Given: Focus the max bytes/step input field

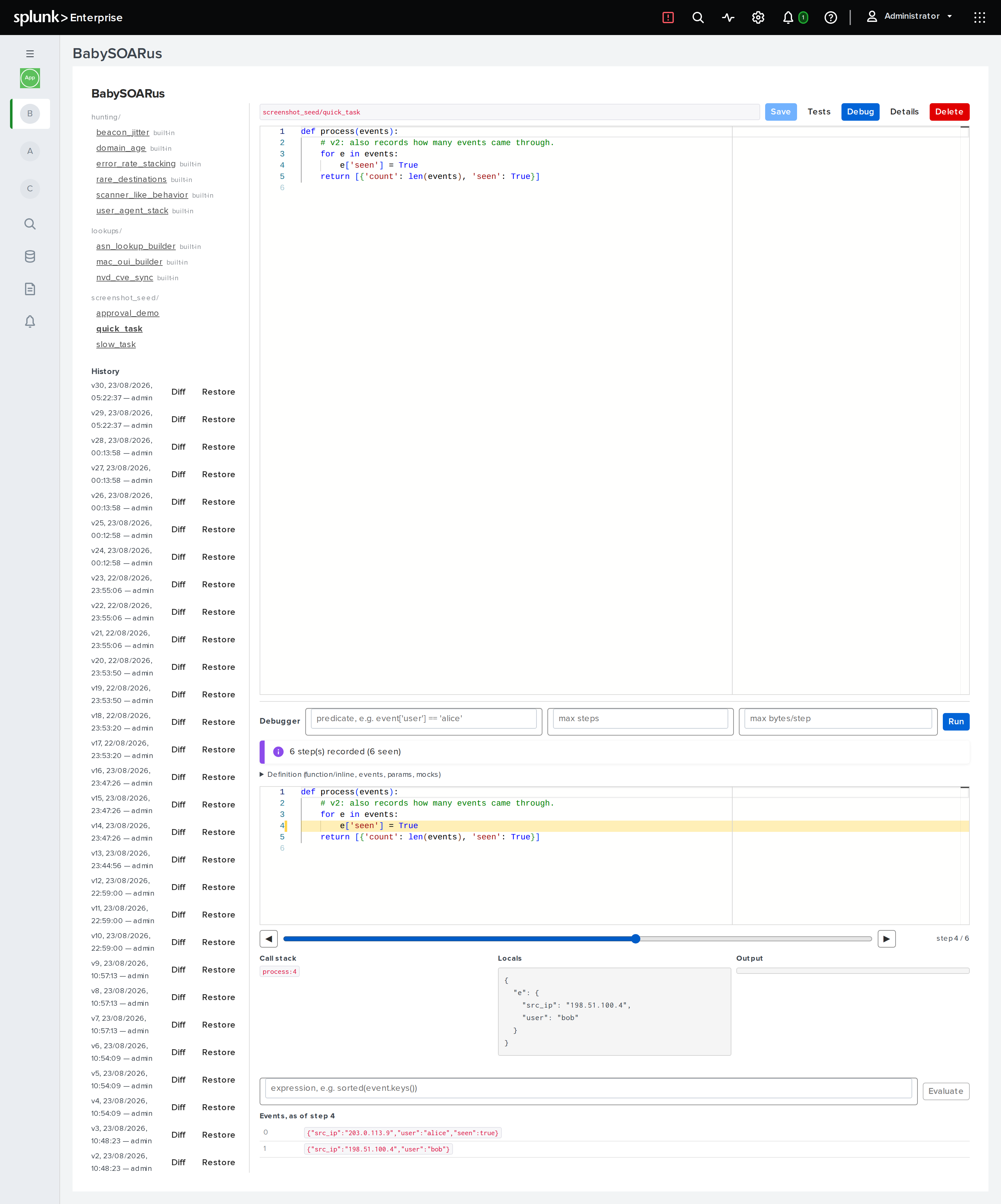Looking at the screenshot, I should click(x=838, y=718).
